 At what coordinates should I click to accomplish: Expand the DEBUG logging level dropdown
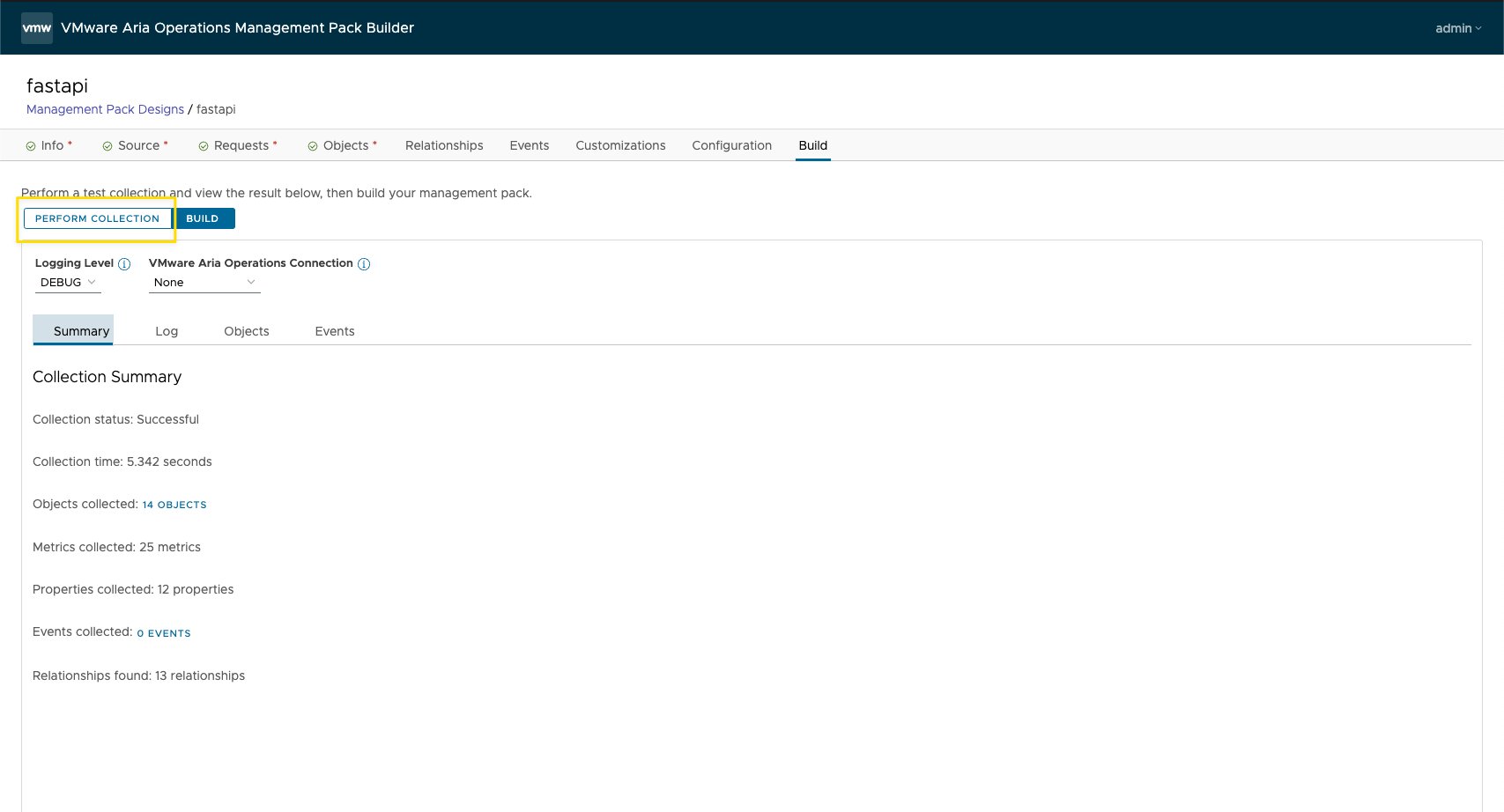click(68, 283)
